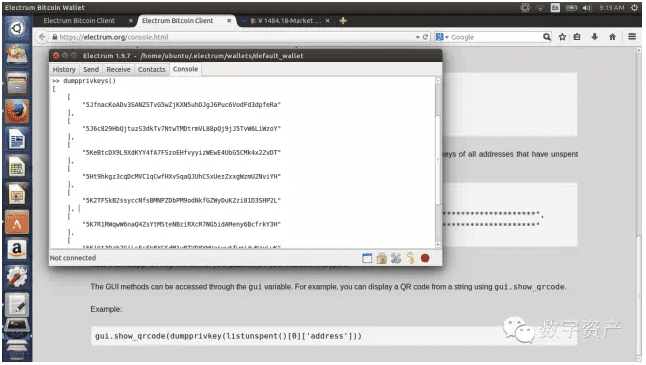Open the text editor dock icon
Viewport: 646px width, 365px height.
17,304
